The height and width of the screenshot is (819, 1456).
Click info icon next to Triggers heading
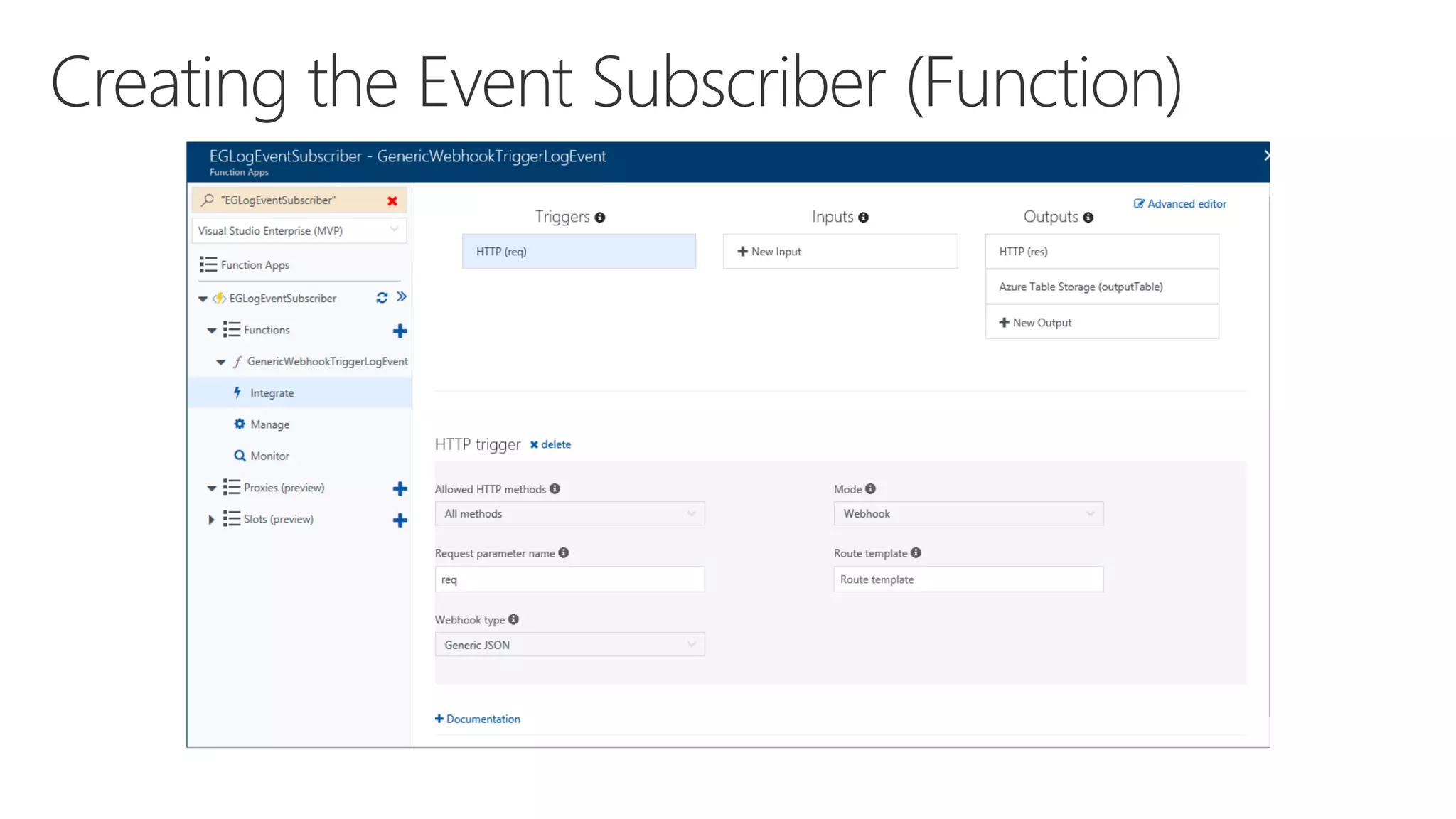pyautogui.click(x=600, y=218)
